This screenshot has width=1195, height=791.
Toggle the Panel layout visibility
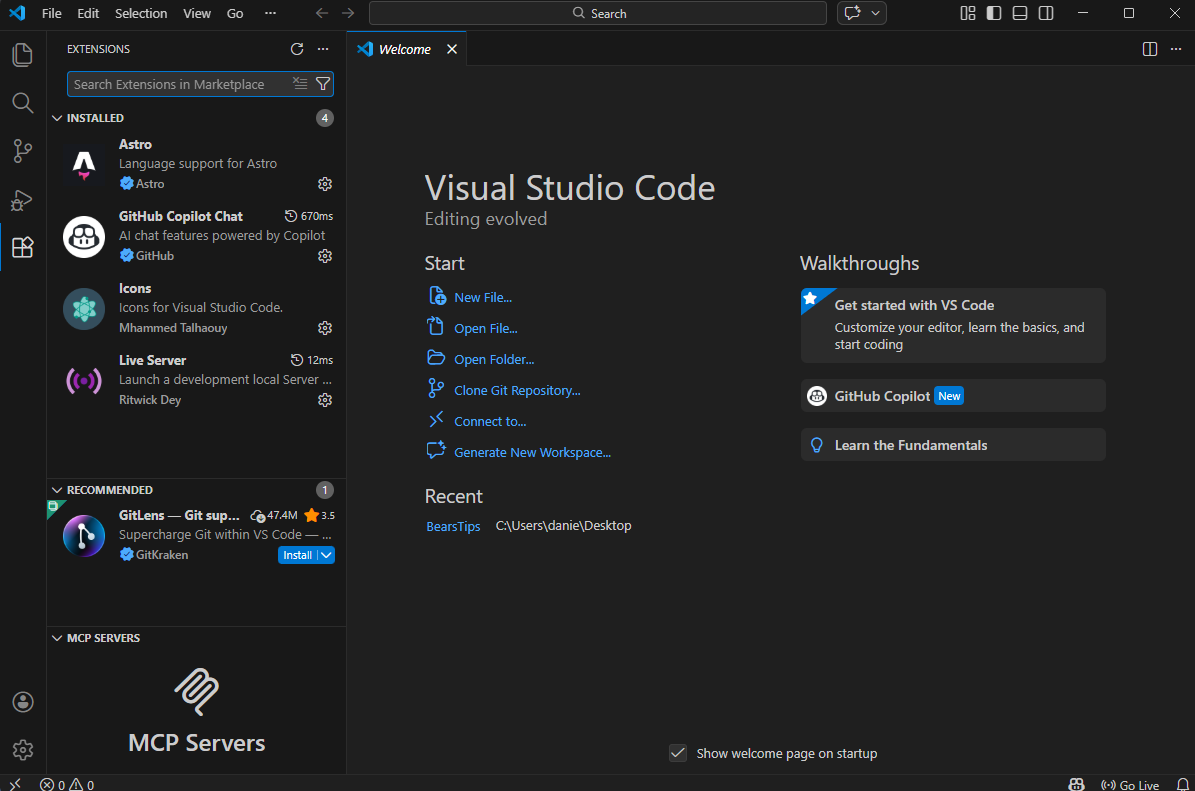click(x=1019, y=13)
